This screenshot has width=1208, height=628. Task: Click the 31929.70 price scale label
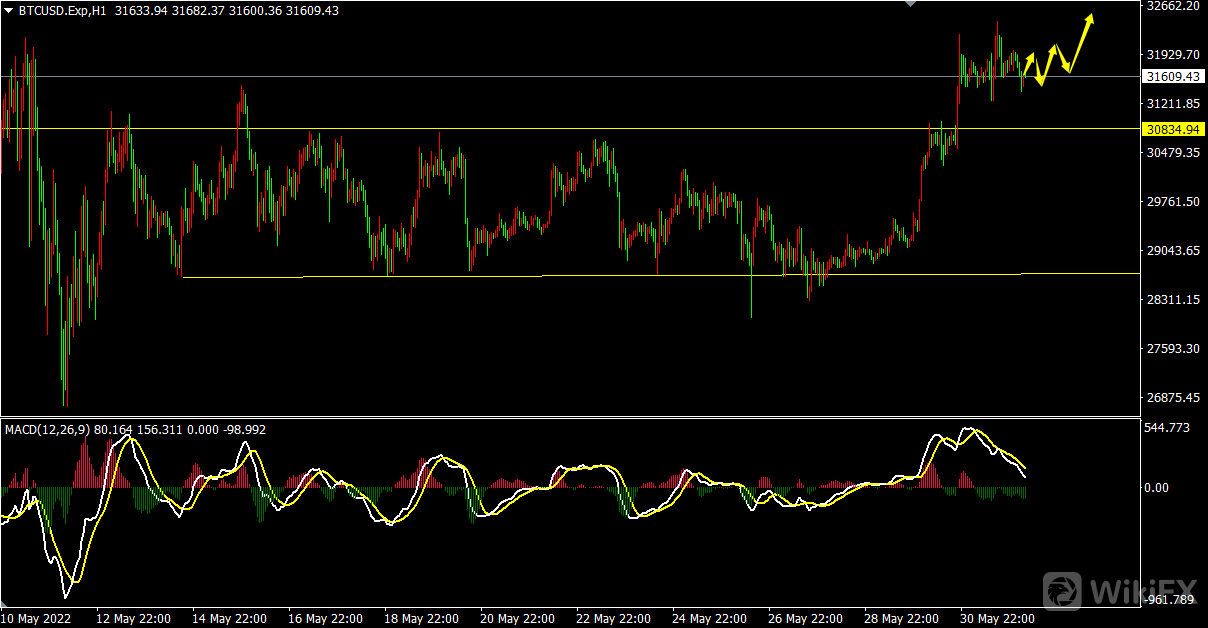tap(1174, 55)
